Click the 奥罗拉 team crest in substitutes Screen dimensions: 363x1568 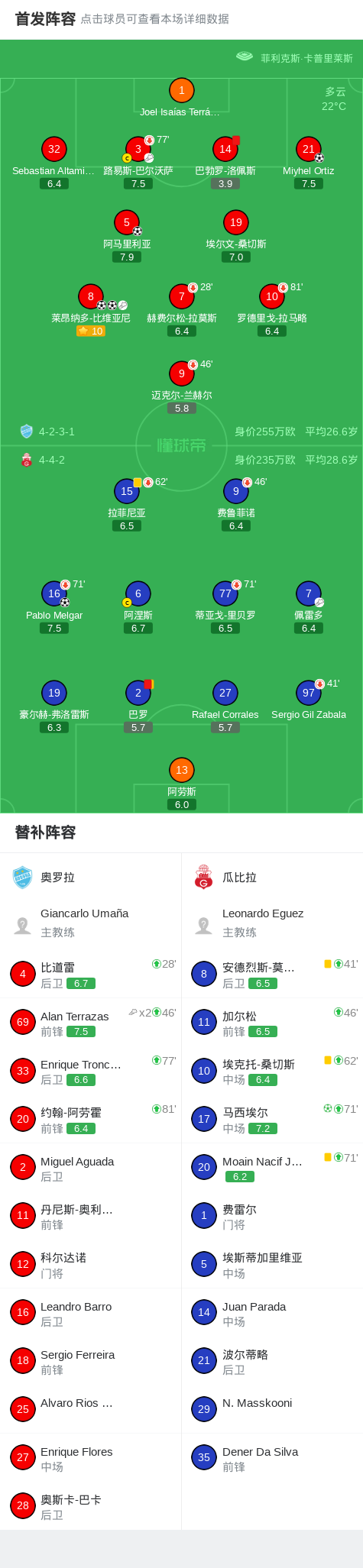tap(23, 878)
